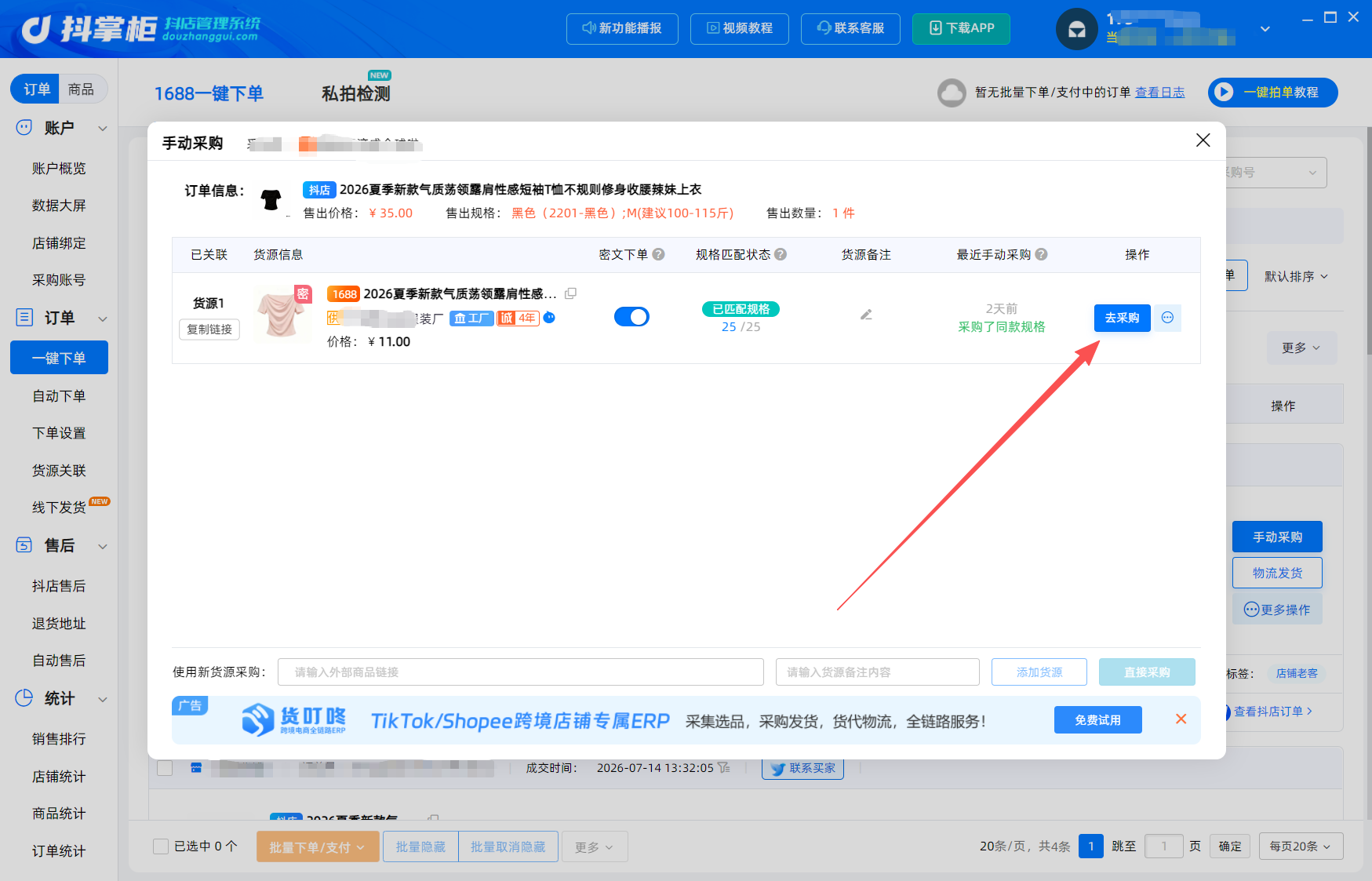Open 线下发货 menu item
Image resolution: width=1372 pixels, height=881 pixels.
tap(59, 508)
